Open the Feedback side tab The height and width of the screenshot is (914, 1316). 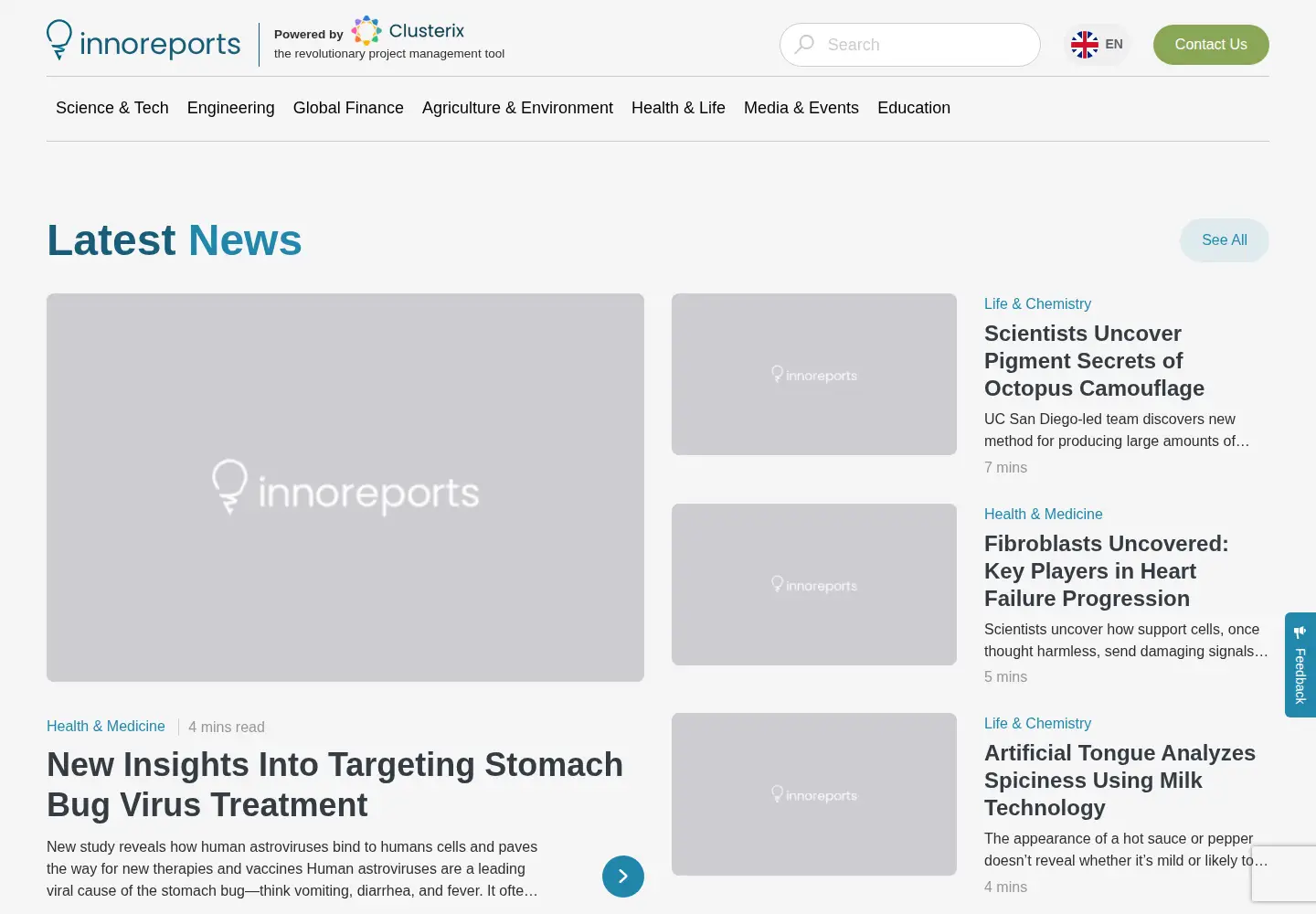[x=1300, y=664]
